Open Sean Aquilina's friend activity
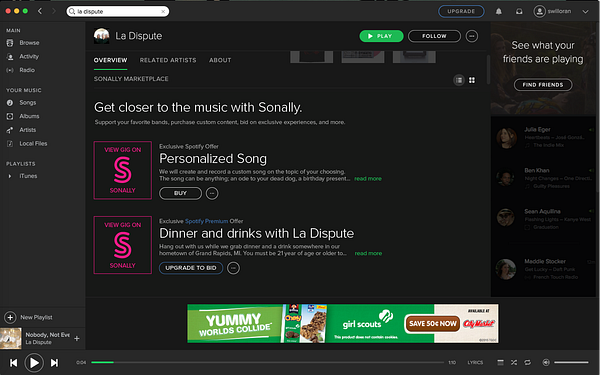This screenshot has height=375, width=600. [543, 219]
